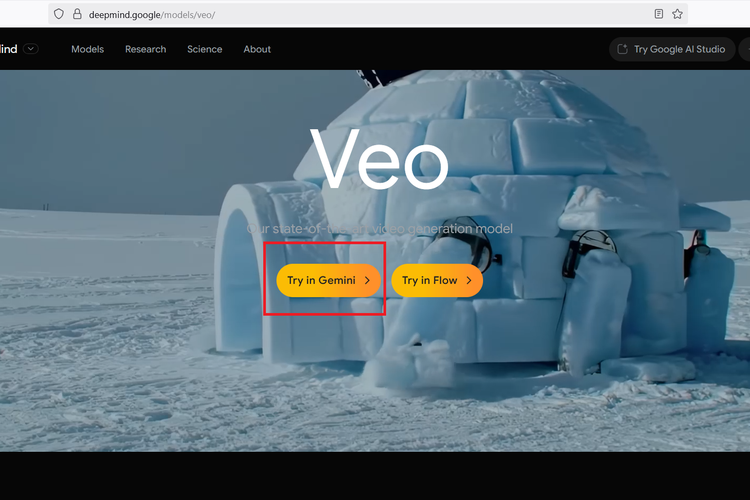Open the Science menu
Image resolution: width=750 pixels, height=500 pixels.
[205, 49]
